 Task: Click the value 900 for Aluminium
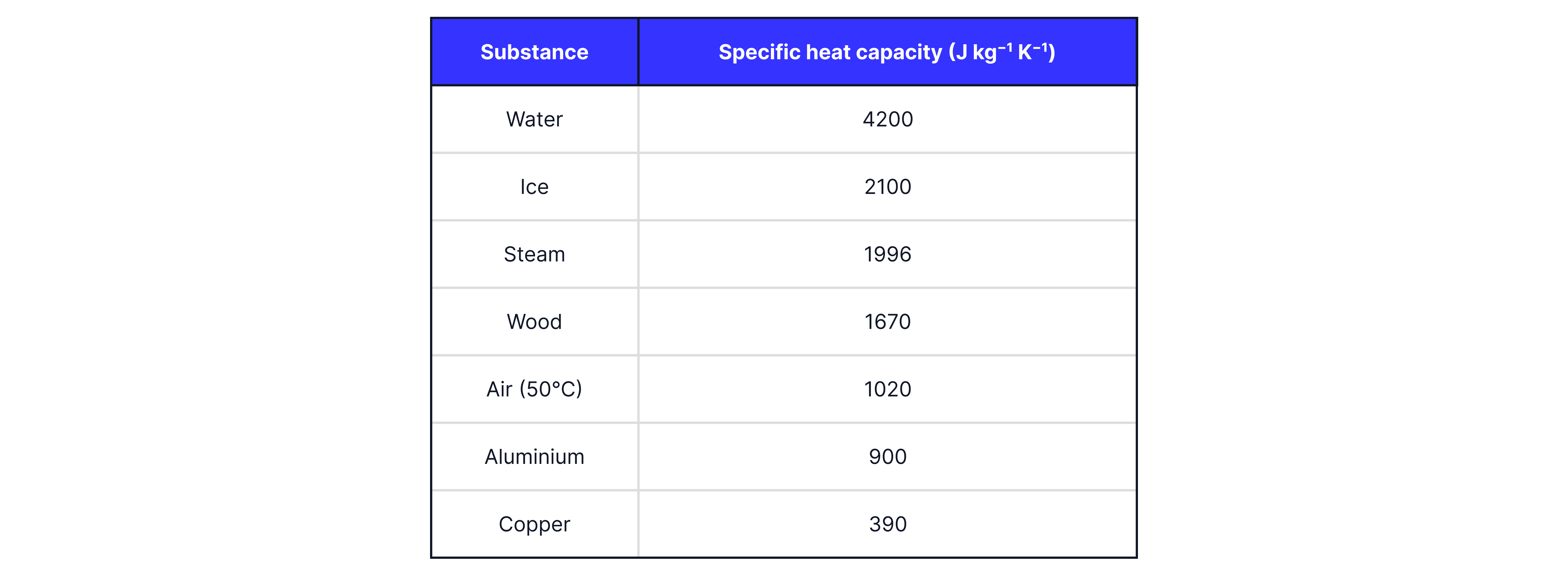888,457
